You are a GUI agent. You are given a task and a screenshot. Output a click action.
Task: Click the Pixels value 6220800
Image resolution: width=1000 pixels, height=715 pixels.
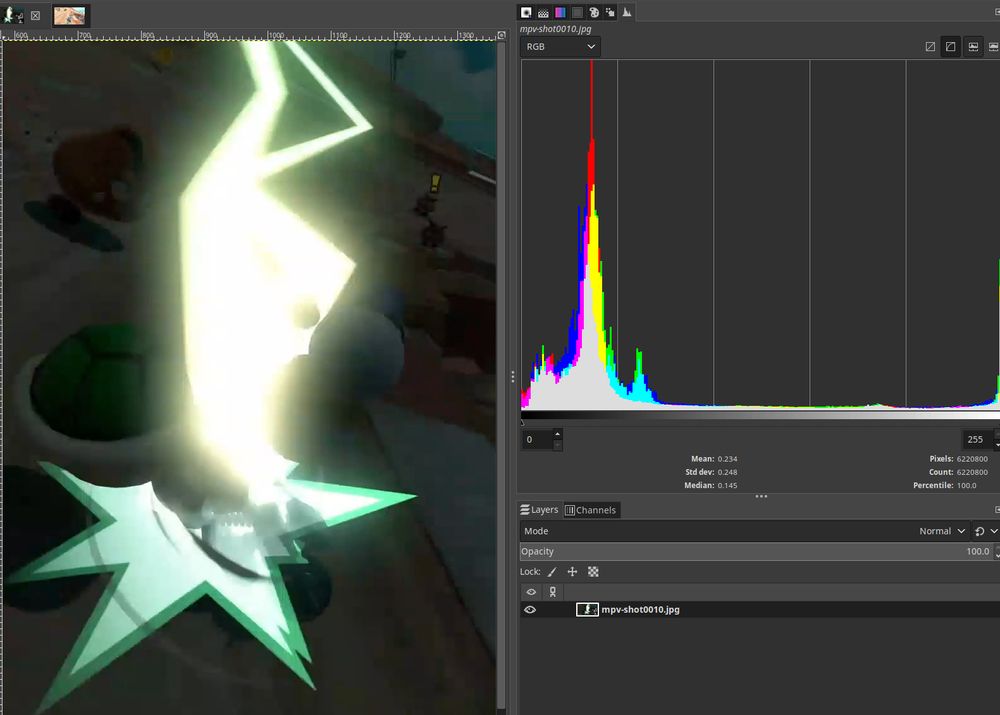tap(972, 459)
